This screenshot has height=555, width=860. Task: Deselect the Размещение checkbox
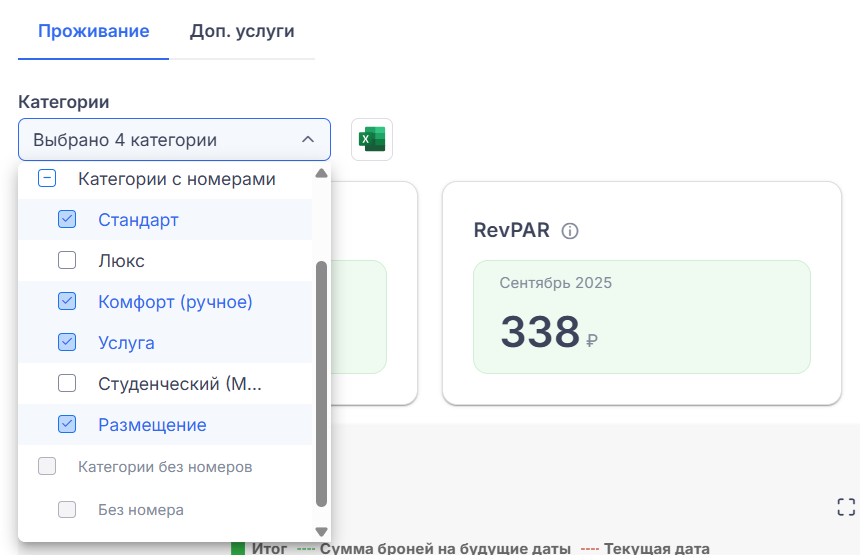tap(67, 424)
